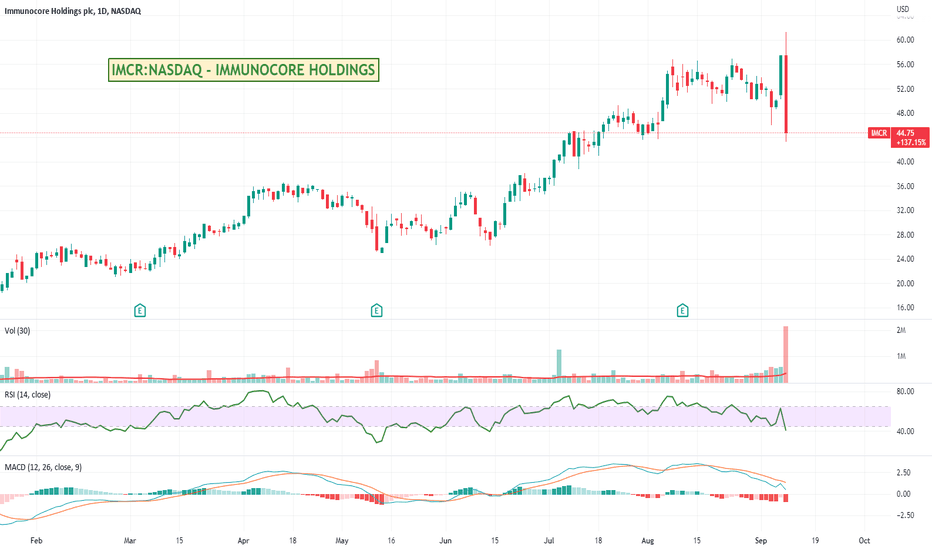This screenshot has width=932, height=550.
Task: Click the 60.00 price axis label
Action: tap(905, 40)
